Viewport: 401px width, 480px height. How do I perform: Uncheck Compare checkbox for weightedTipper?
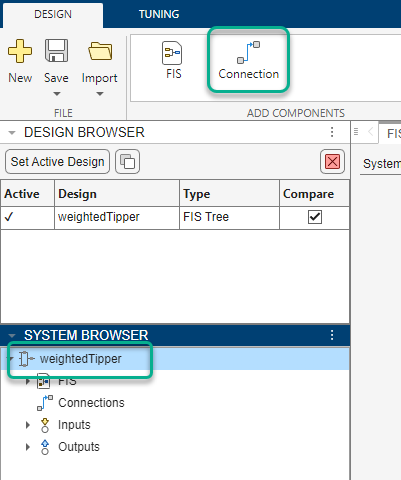coord(315,217)
